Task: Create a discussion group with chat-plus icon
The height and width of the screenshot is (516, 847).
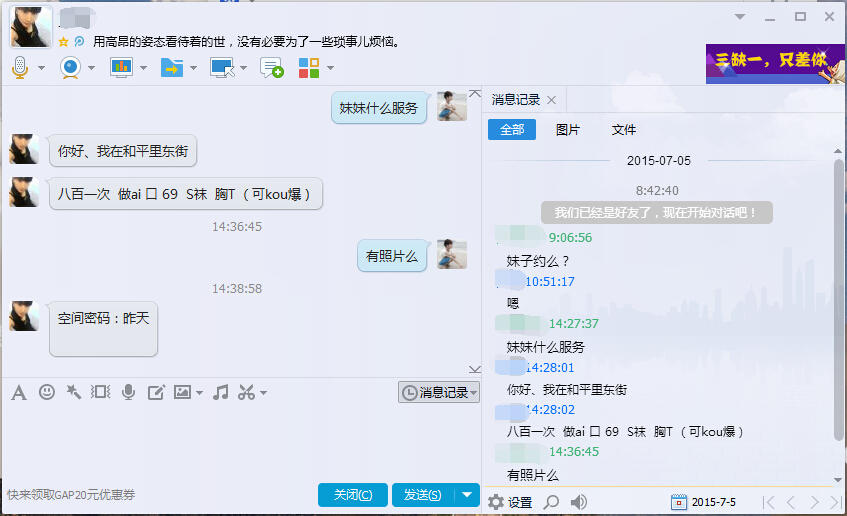Action: (272, 68)
